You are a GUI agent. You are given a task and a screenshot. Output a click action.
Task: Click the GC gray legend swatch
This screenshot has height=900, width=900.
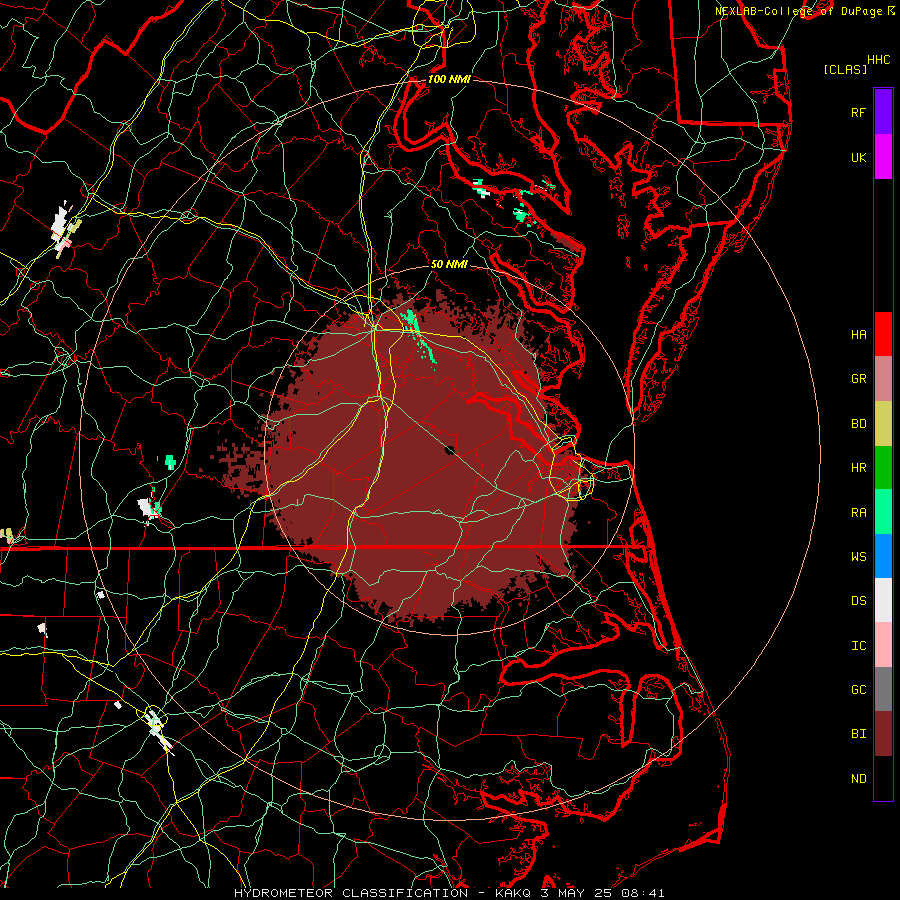tap(883, 689)
